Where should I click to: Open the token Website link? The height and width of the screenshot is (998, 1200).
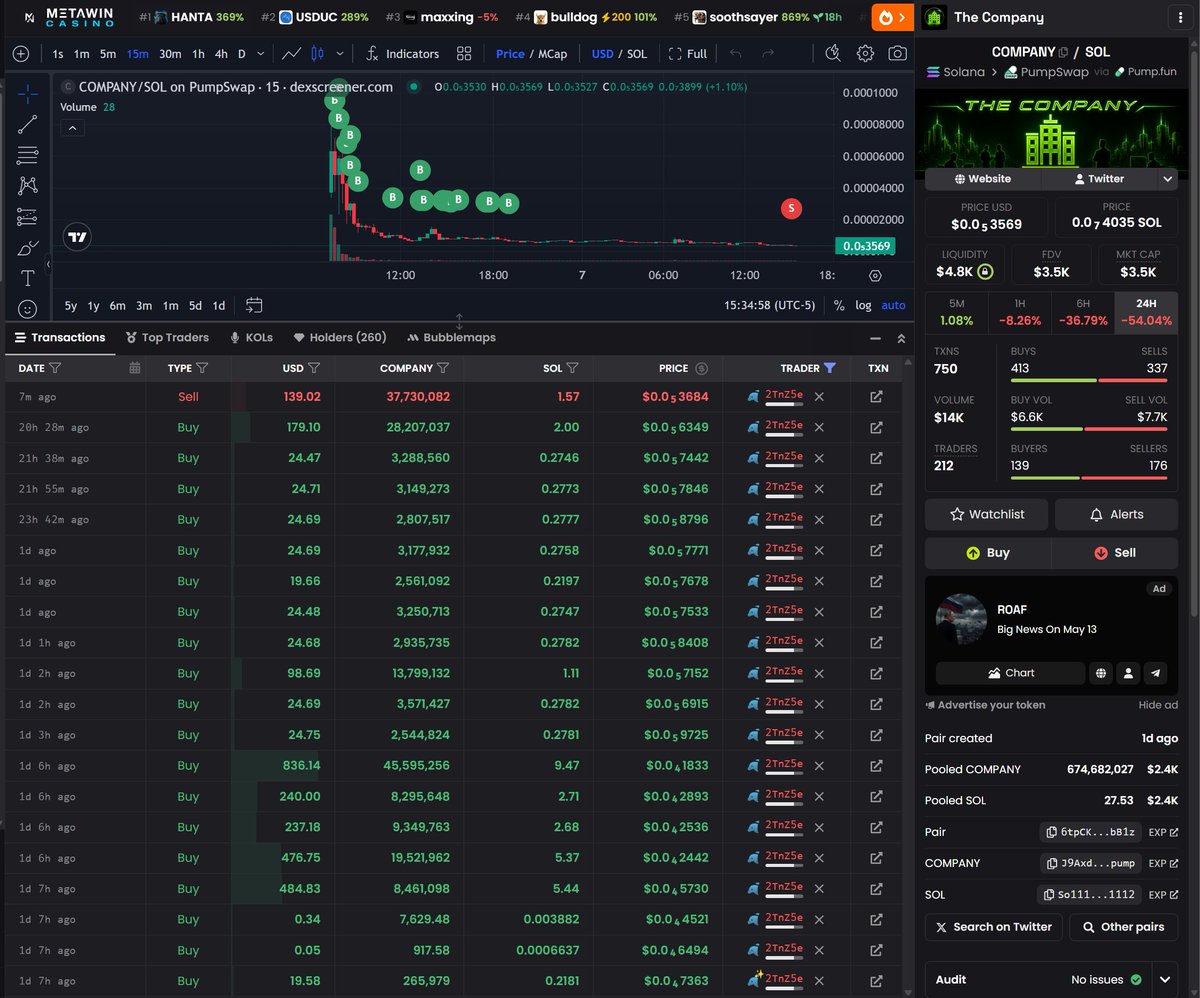click(983, 179)
